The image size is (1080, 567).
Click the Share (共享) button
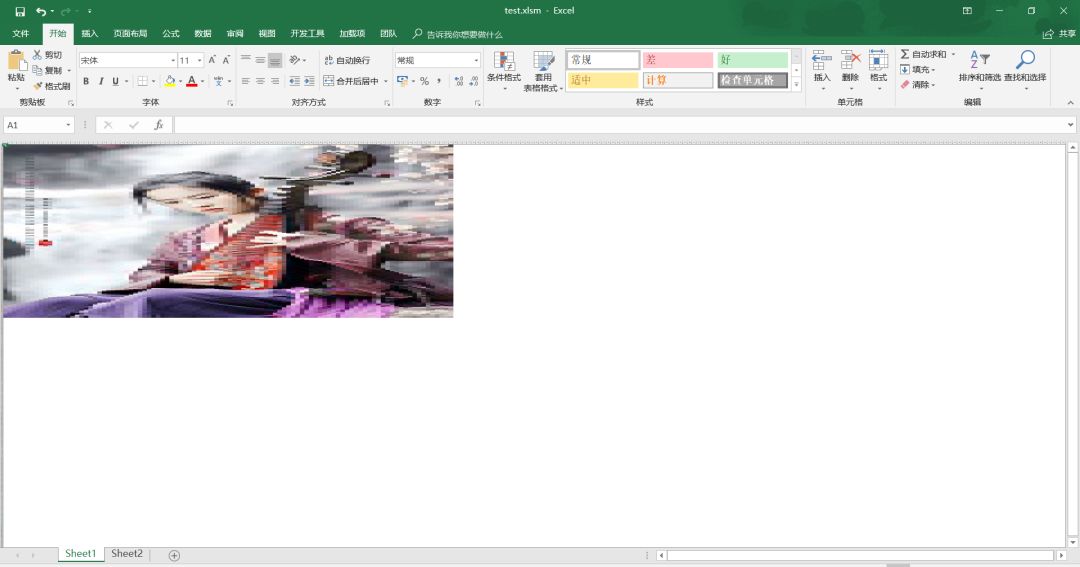tap(1060, 34)
